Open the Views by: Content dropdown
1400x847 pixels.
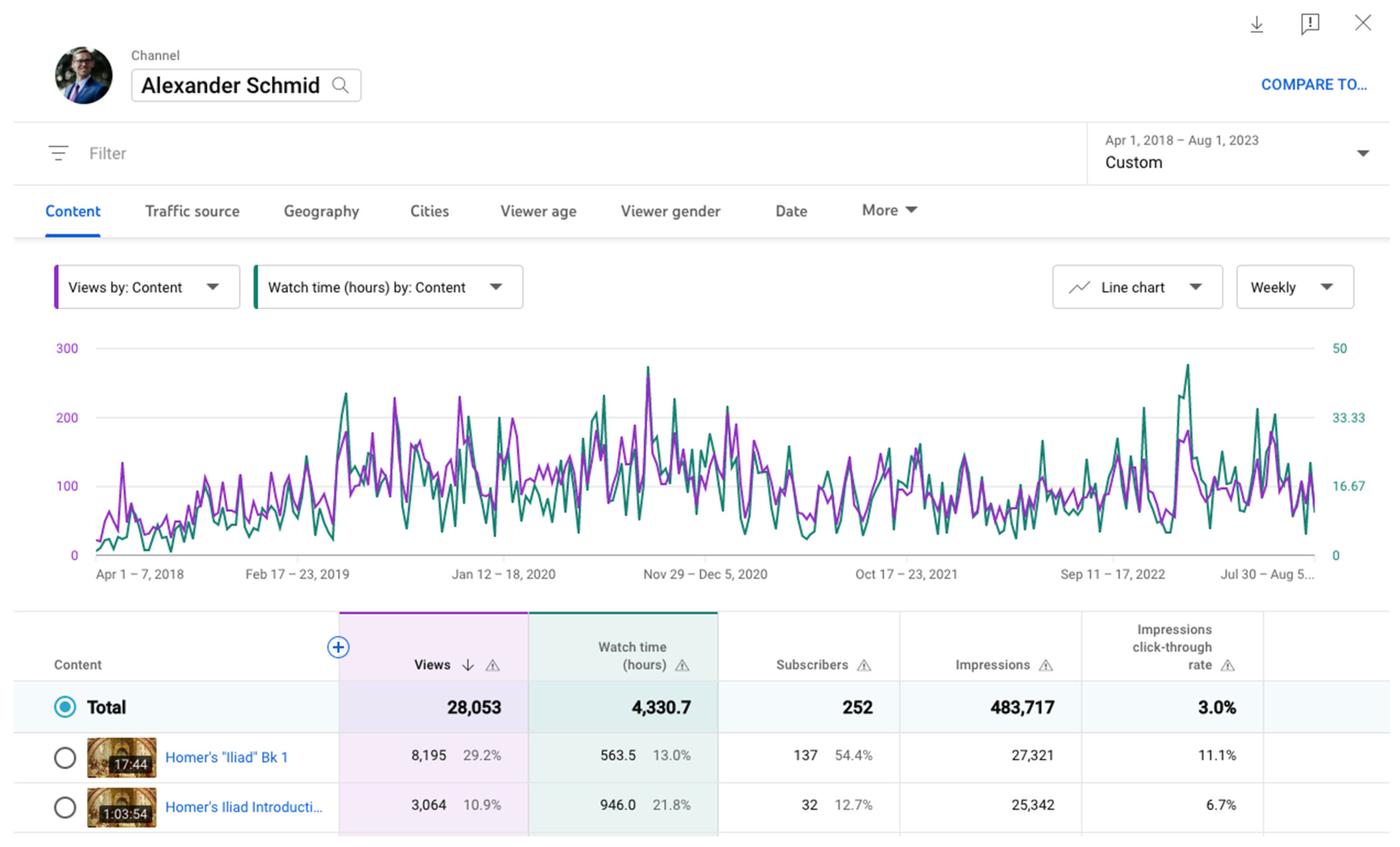147,287
